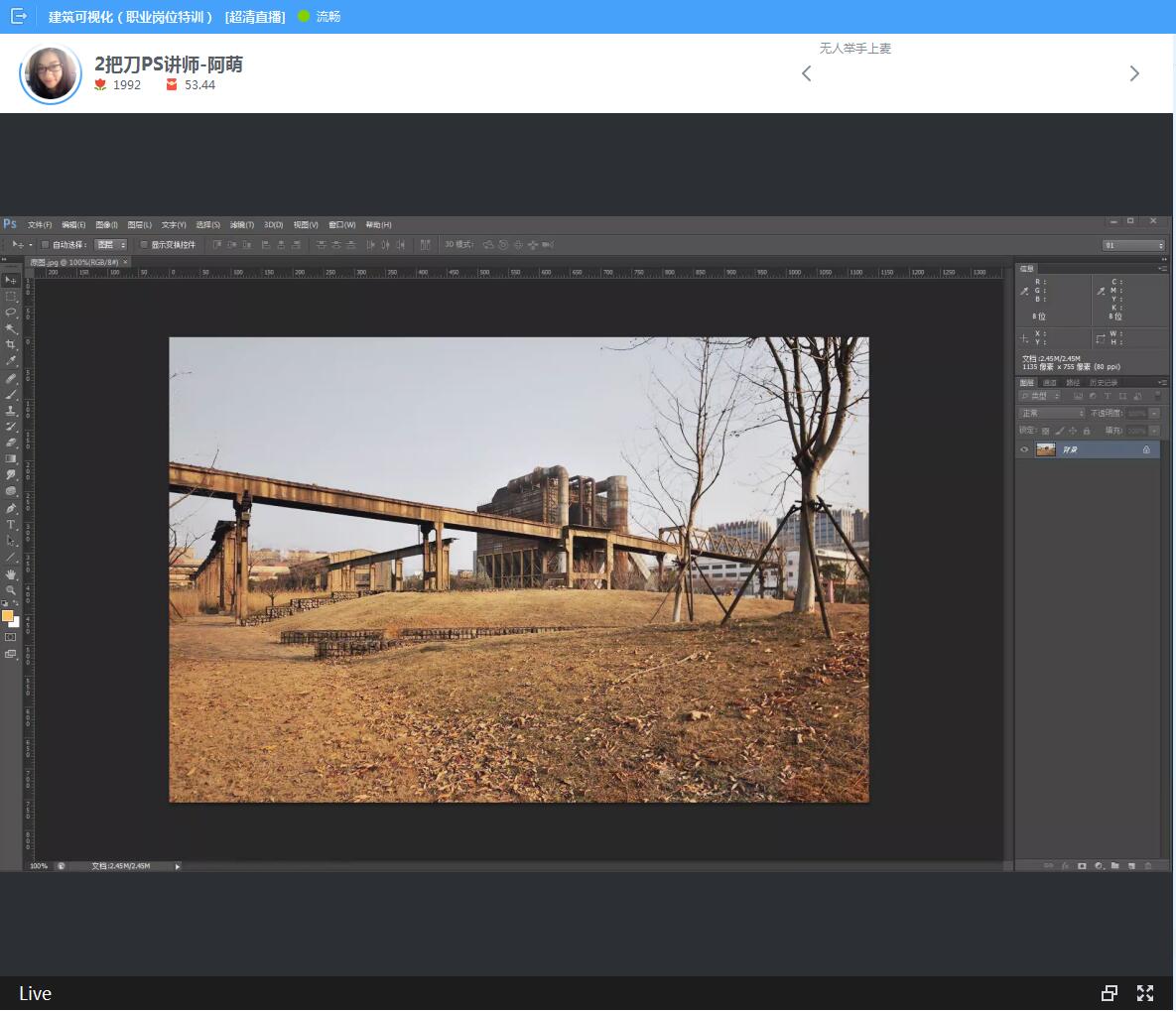Open the layer filter 类型 dropdown
This screenshot has width=1176, height=1012.
click(1039, 396)
